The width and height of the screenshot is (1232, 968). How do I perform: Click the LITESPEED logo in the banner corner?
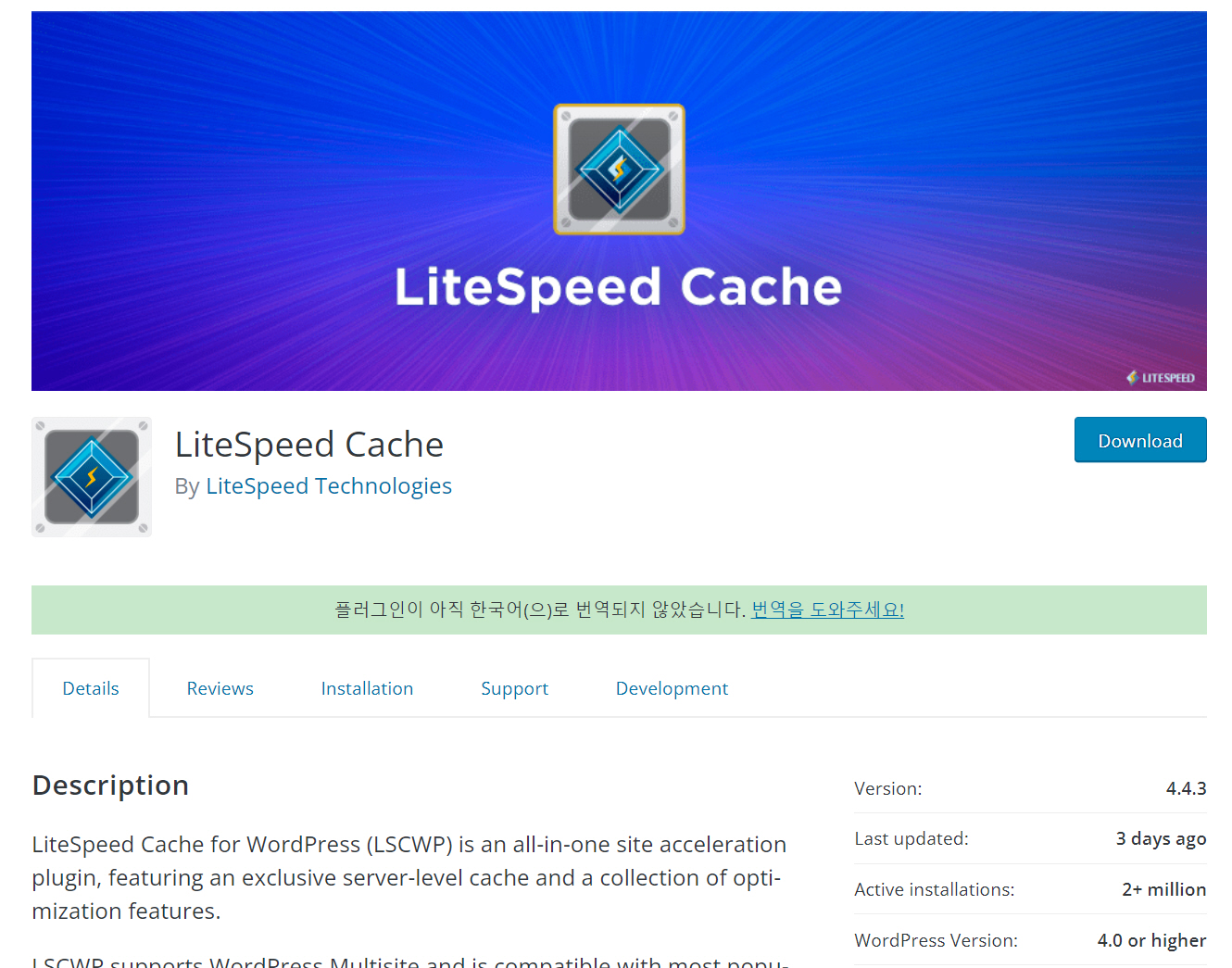coord(1161,377)
